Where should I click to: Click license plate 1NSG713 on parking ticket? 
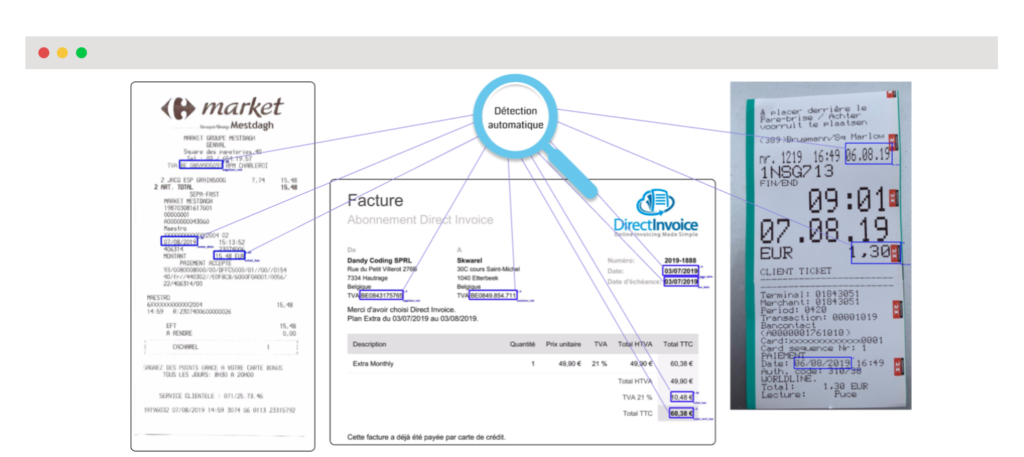click(795, 172)
